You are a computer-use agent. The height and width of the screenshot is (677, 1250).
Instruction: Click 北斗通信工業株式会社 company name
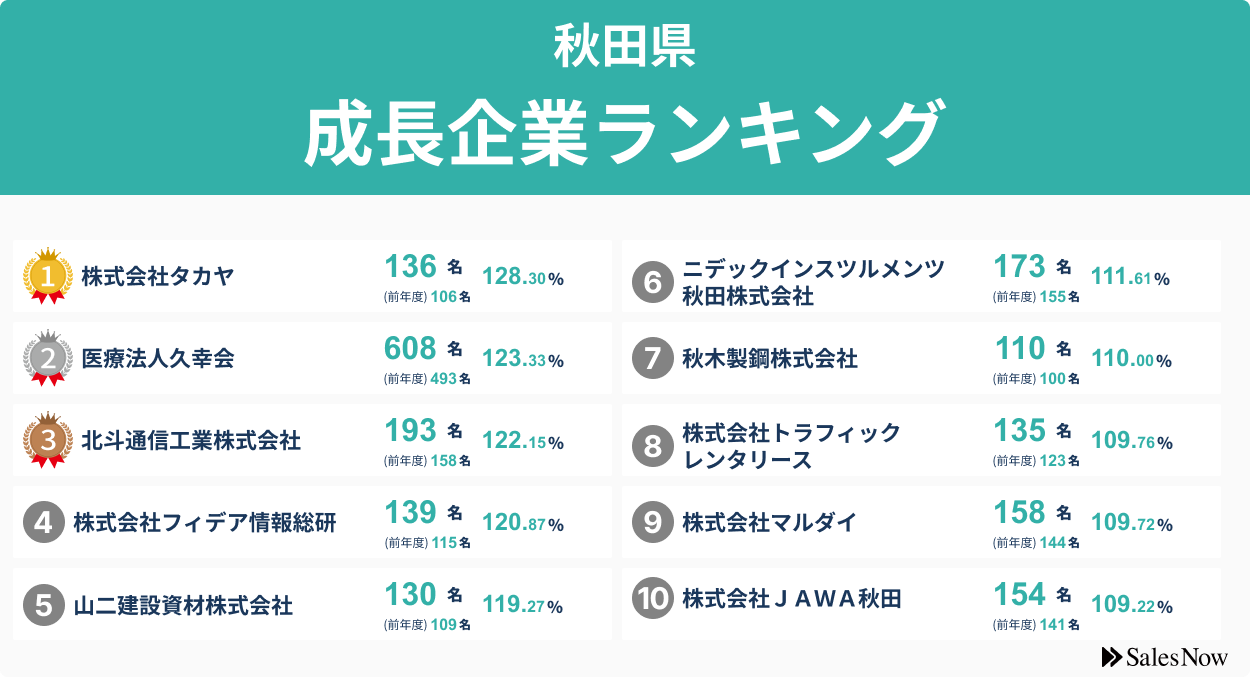point(191,440)
